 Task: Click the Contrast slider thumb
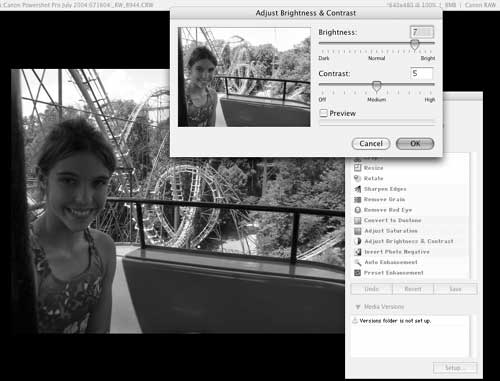(x=376, y=86)
